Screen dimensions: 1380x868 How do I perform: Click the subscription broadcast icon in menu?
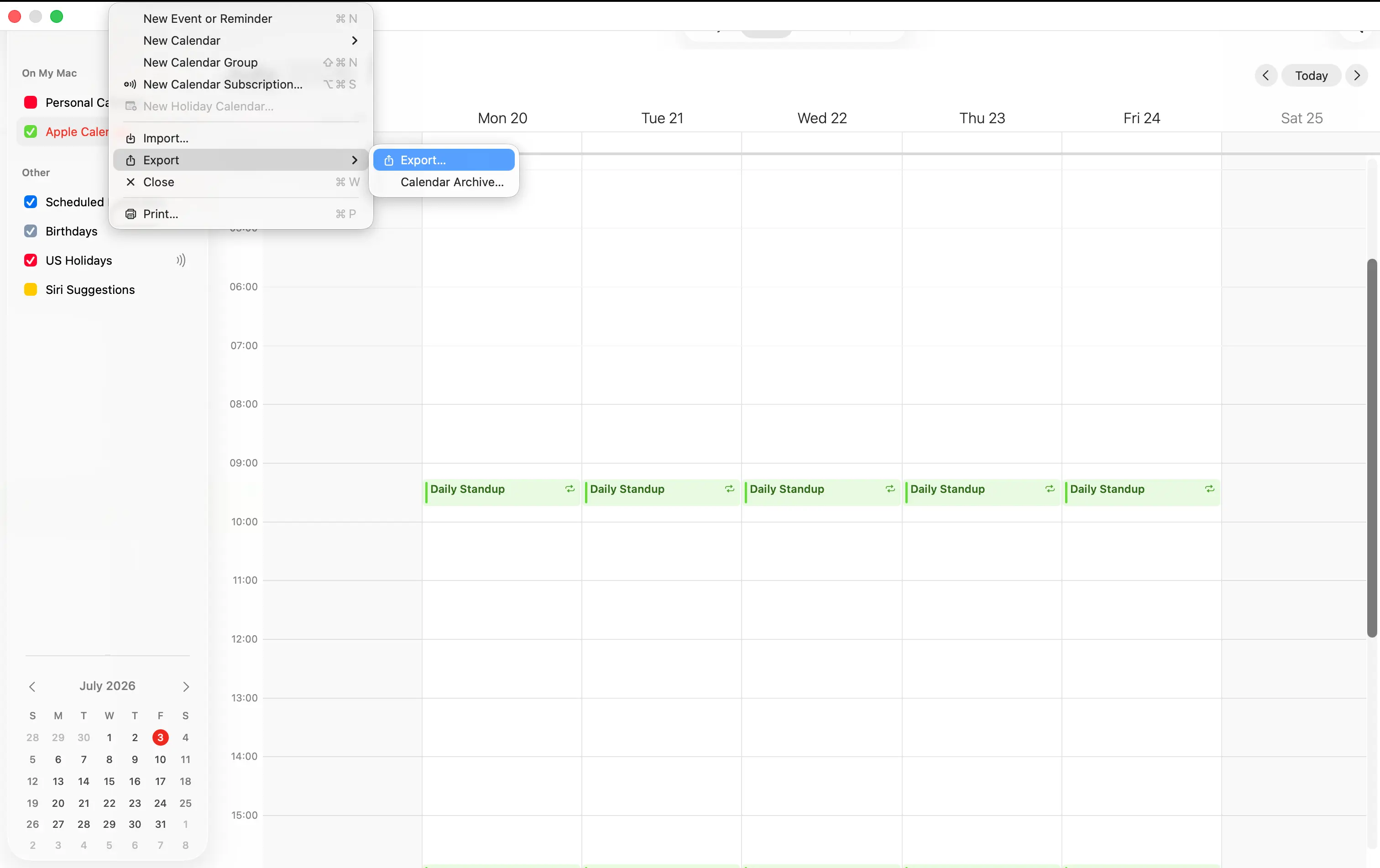coord(130,84)
